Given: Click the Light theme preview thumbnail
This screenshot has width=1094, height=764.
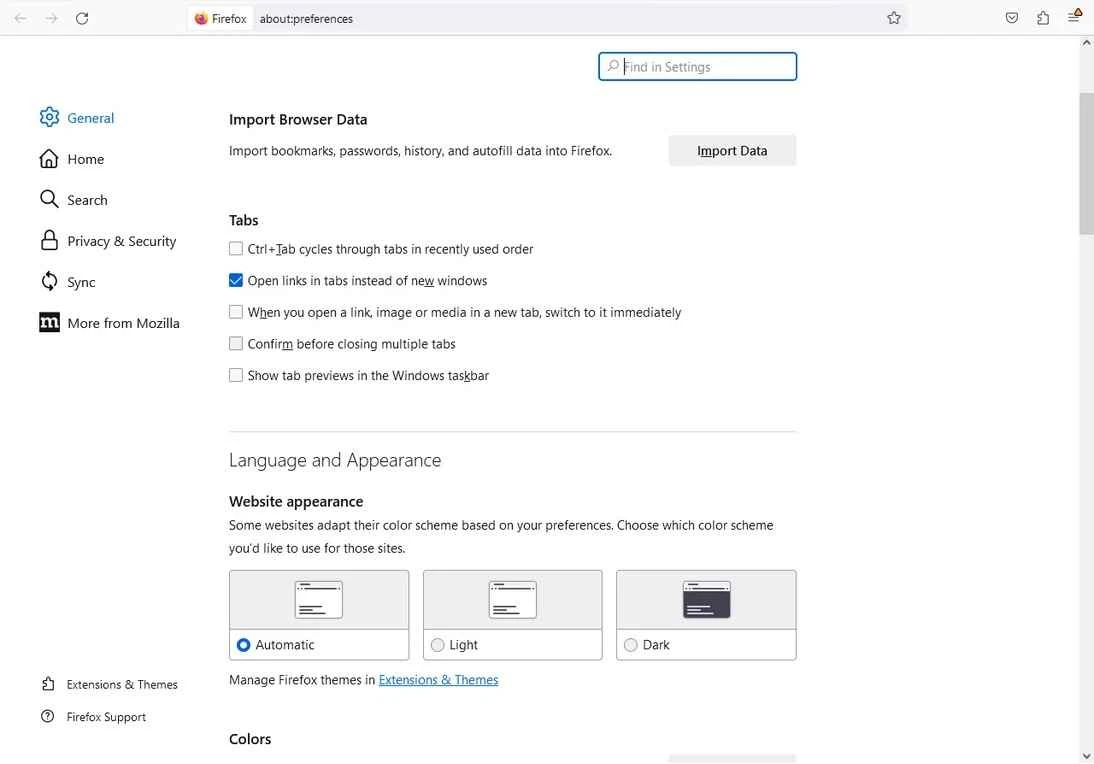Looking at the screenshot, I should click(513, 599).
